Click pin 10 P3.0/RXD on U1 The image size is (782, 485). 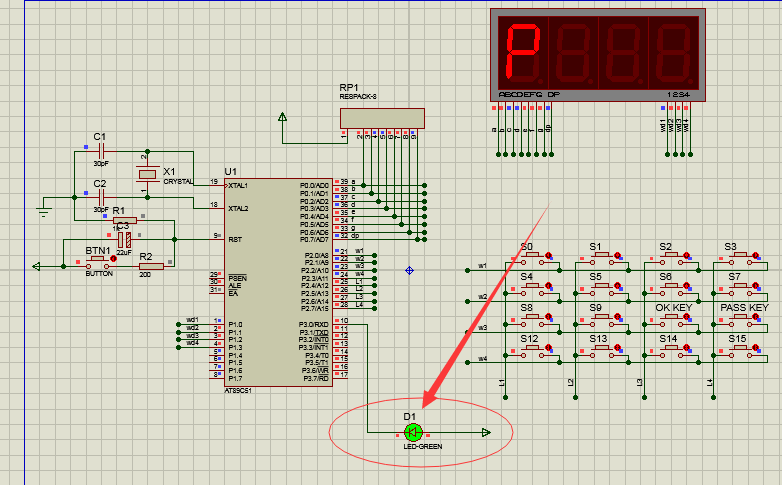coord(341,323)
